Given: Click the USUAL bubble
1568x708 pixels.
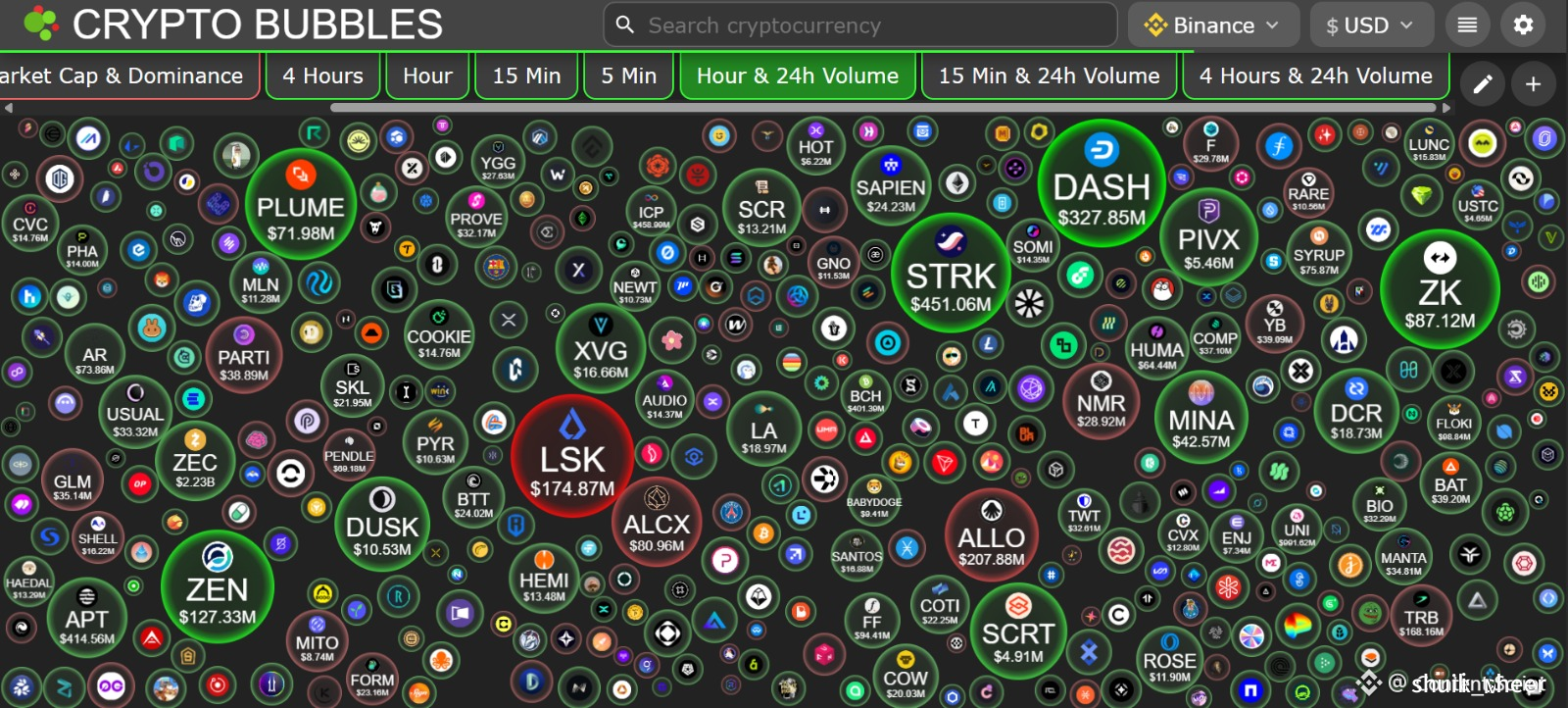Looking at the screenshot, I should coord(135,412).
